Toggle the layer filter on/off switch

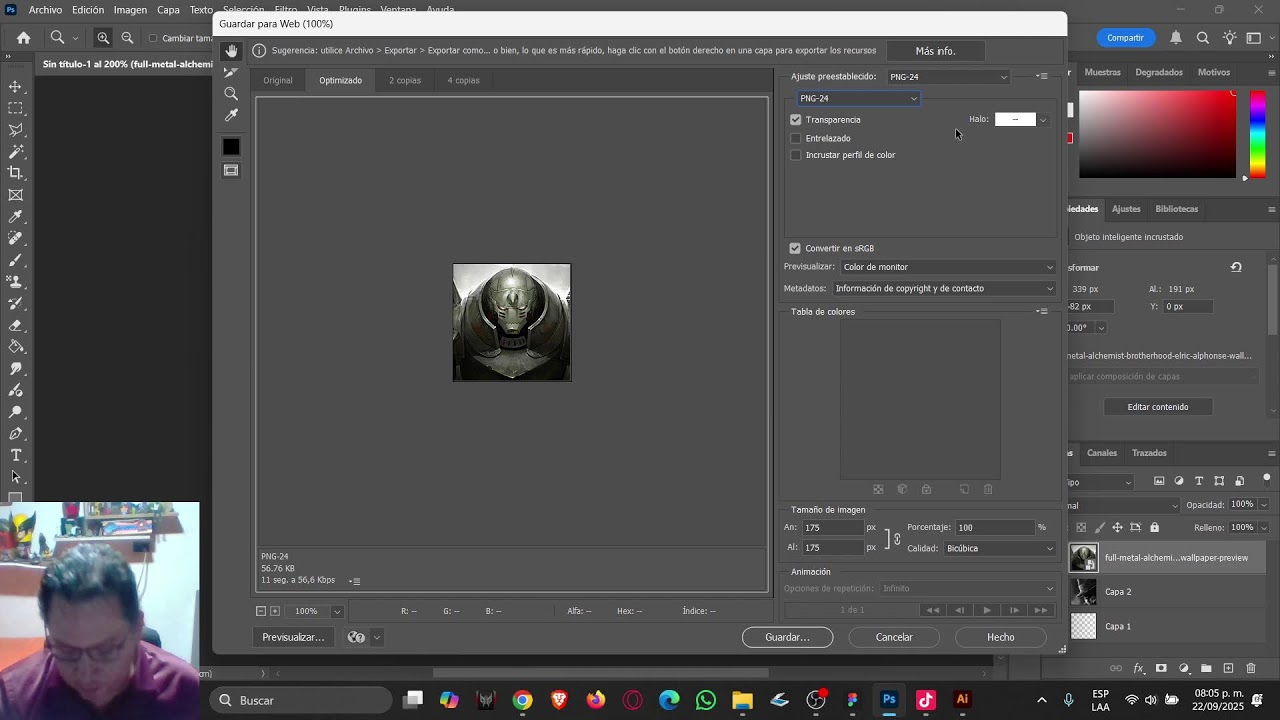click(x=1266, y=478)
